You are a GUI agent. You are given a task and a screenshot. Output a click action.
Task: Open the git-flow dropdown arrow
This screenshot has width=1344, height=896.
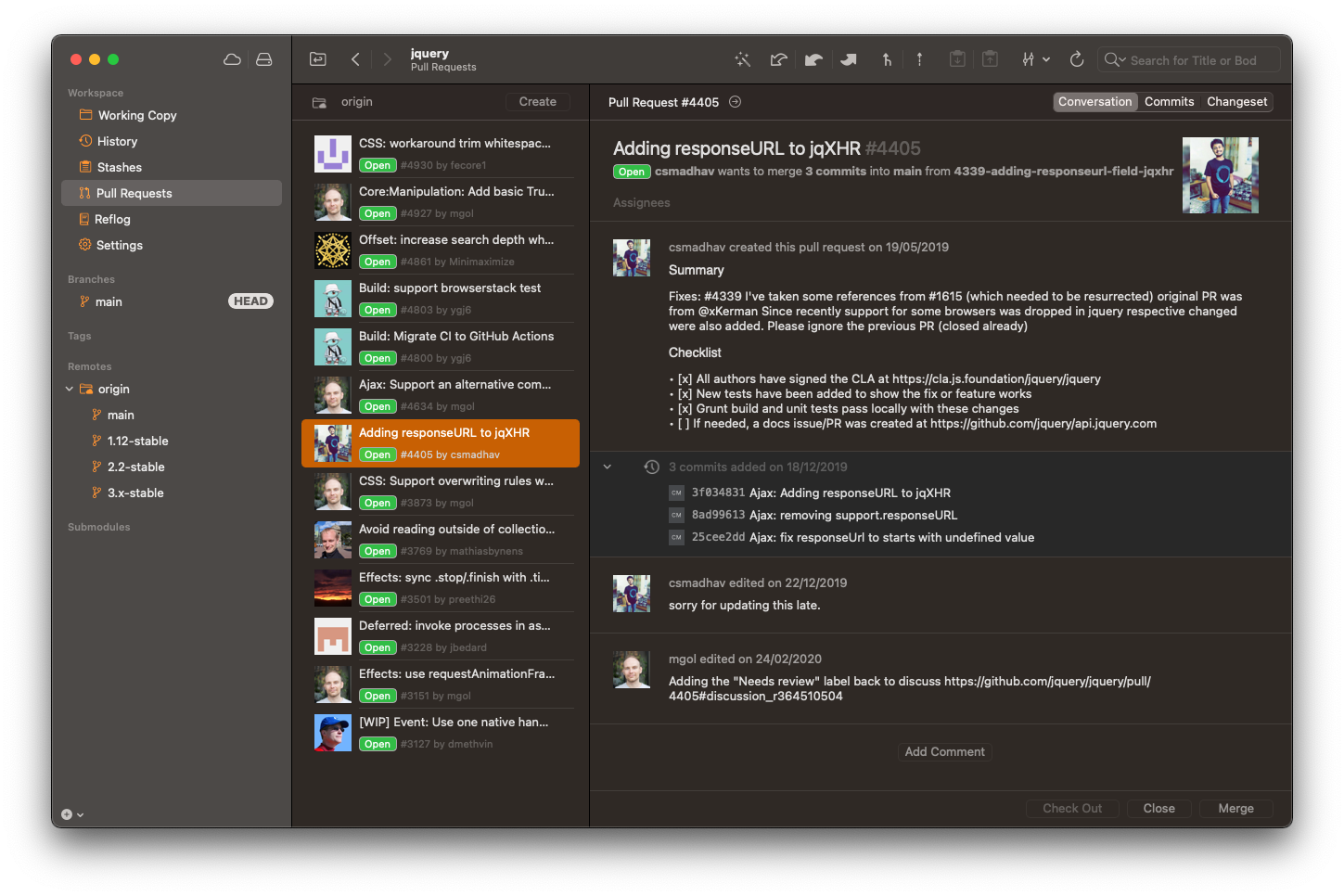click(x=1046, y=59)
